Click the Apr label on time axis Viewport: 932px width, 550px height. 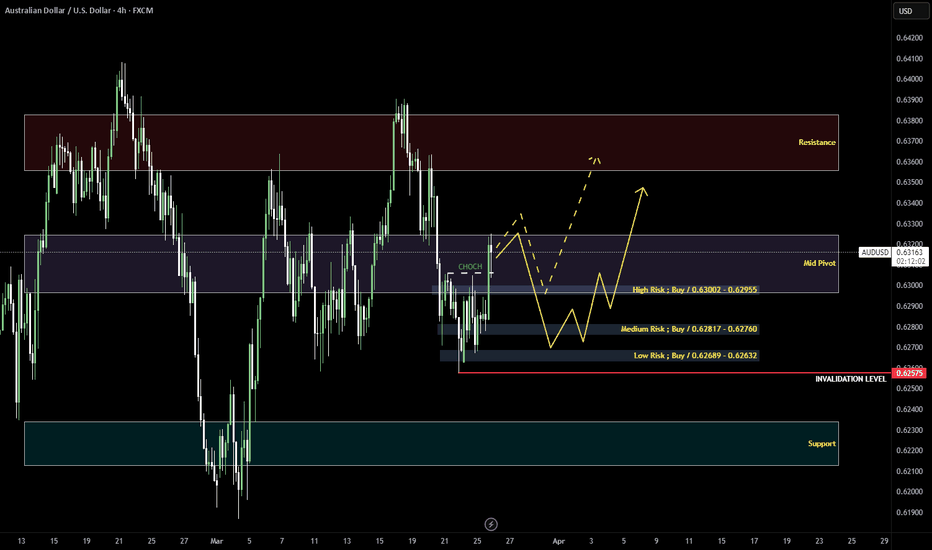[558, 541]
